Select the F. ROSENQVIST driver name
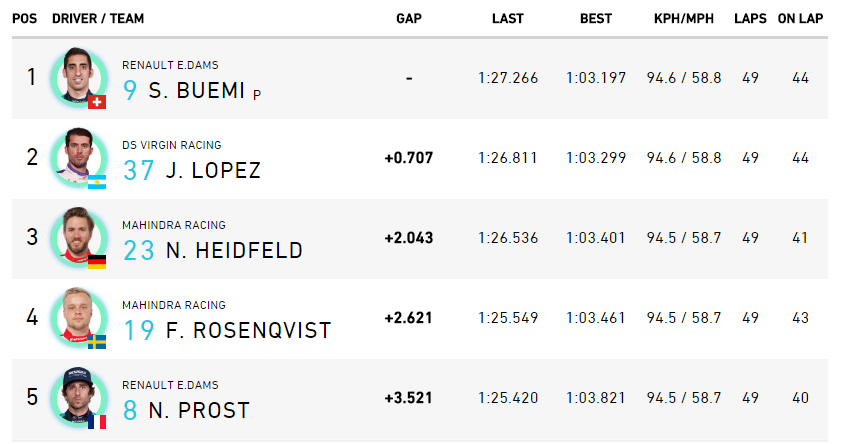Viewport: 851px width, 444px height. tap(248, 330)
